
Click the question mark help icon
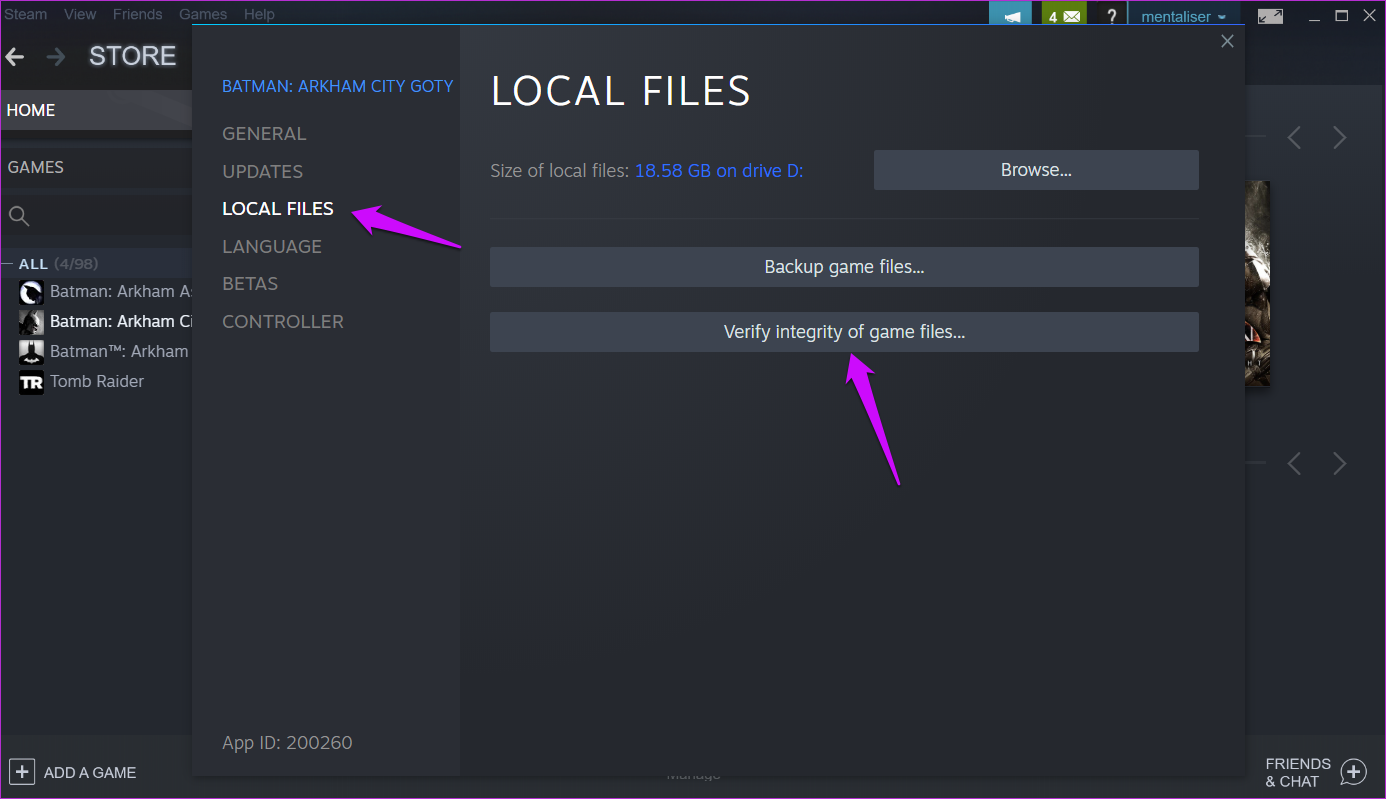[1111, 16]
